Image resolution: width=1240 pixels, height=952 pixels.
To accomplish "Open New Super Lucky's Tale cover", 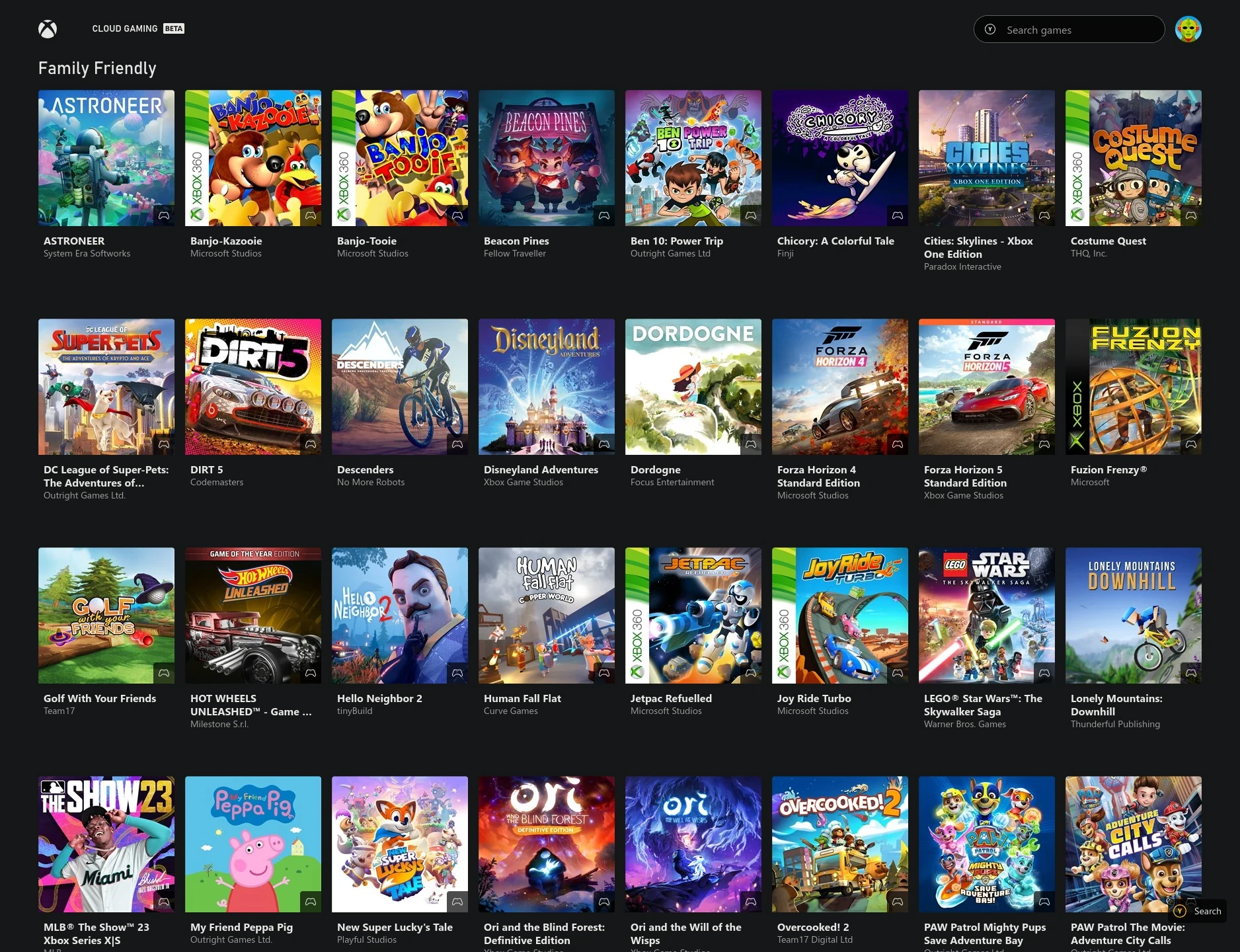I will coord(400,844).
